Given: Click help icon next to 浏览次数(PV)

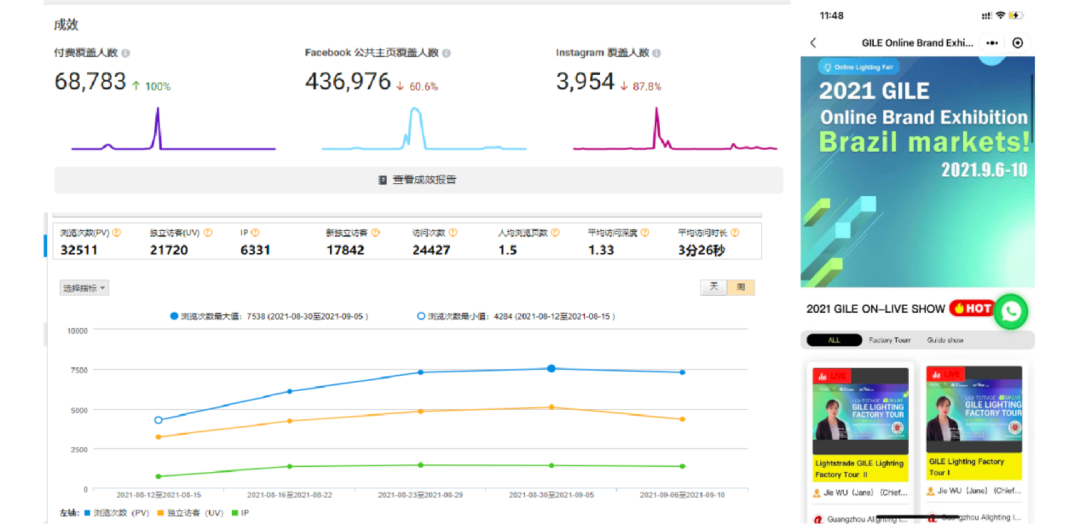Looking at the screenshot, I should pos(117,232).
